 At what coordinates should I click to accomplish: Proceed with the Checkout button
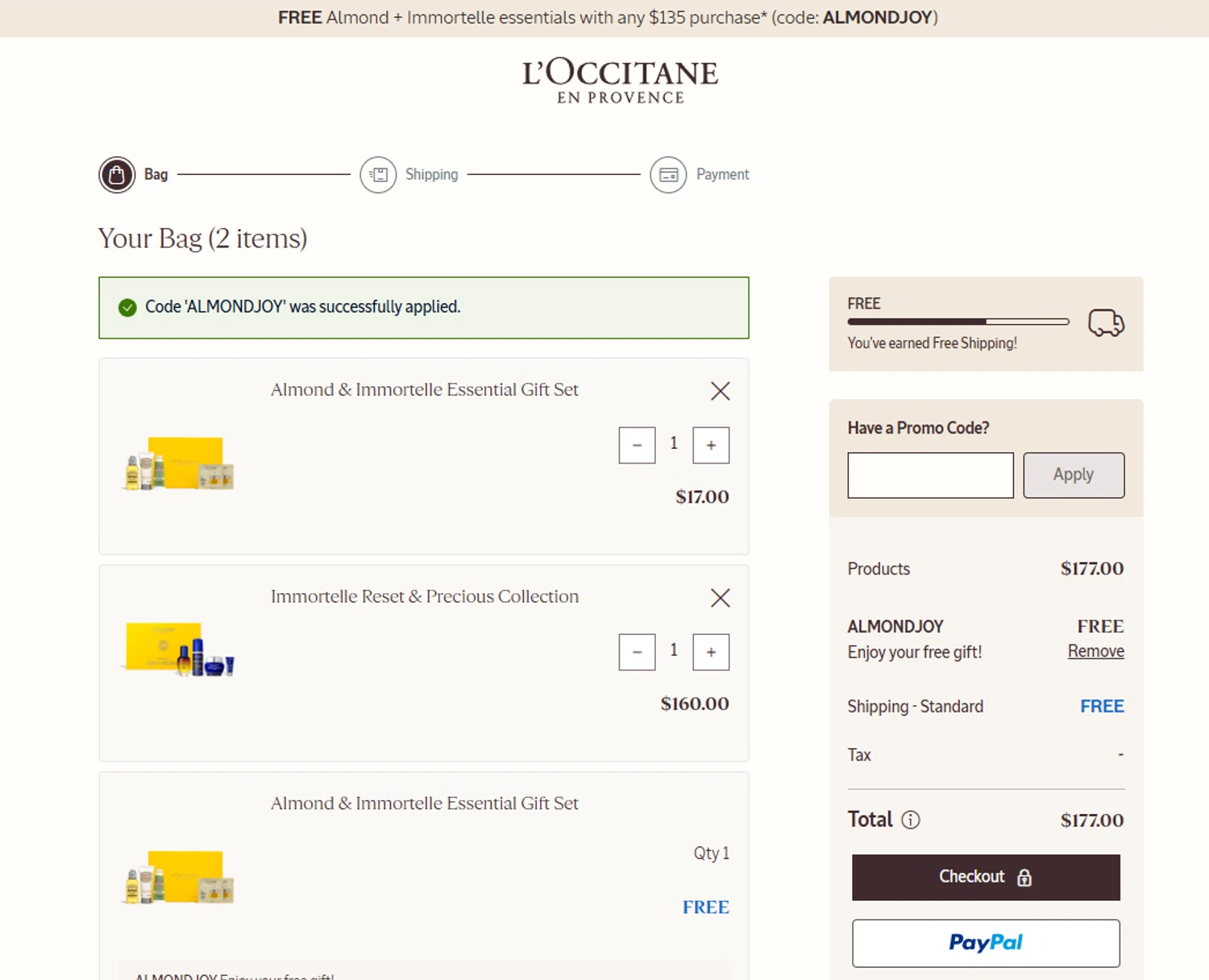pyautogui.click(x=986, y=878)
